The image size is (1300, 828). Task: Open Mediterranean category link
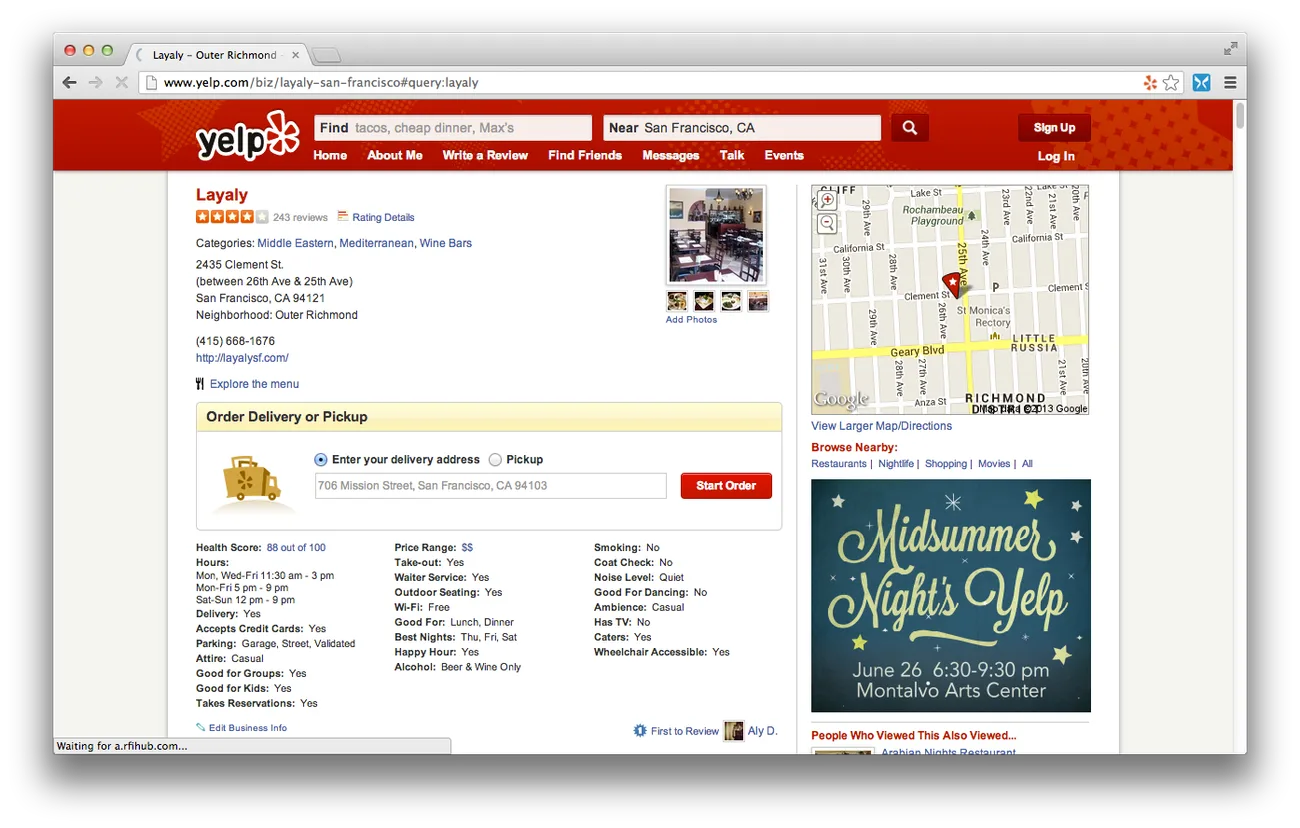click(x=376, y=243)
